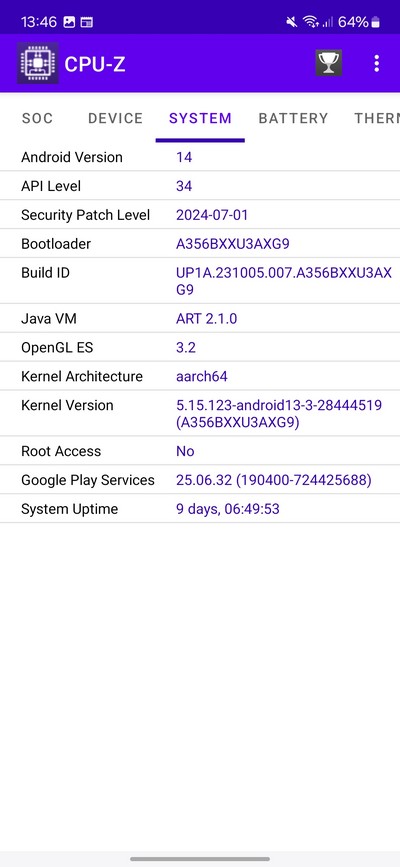Tap the Wi-Fi signal icon in status bar
Viewport: 400px width, 867px height.
point(311,22)
